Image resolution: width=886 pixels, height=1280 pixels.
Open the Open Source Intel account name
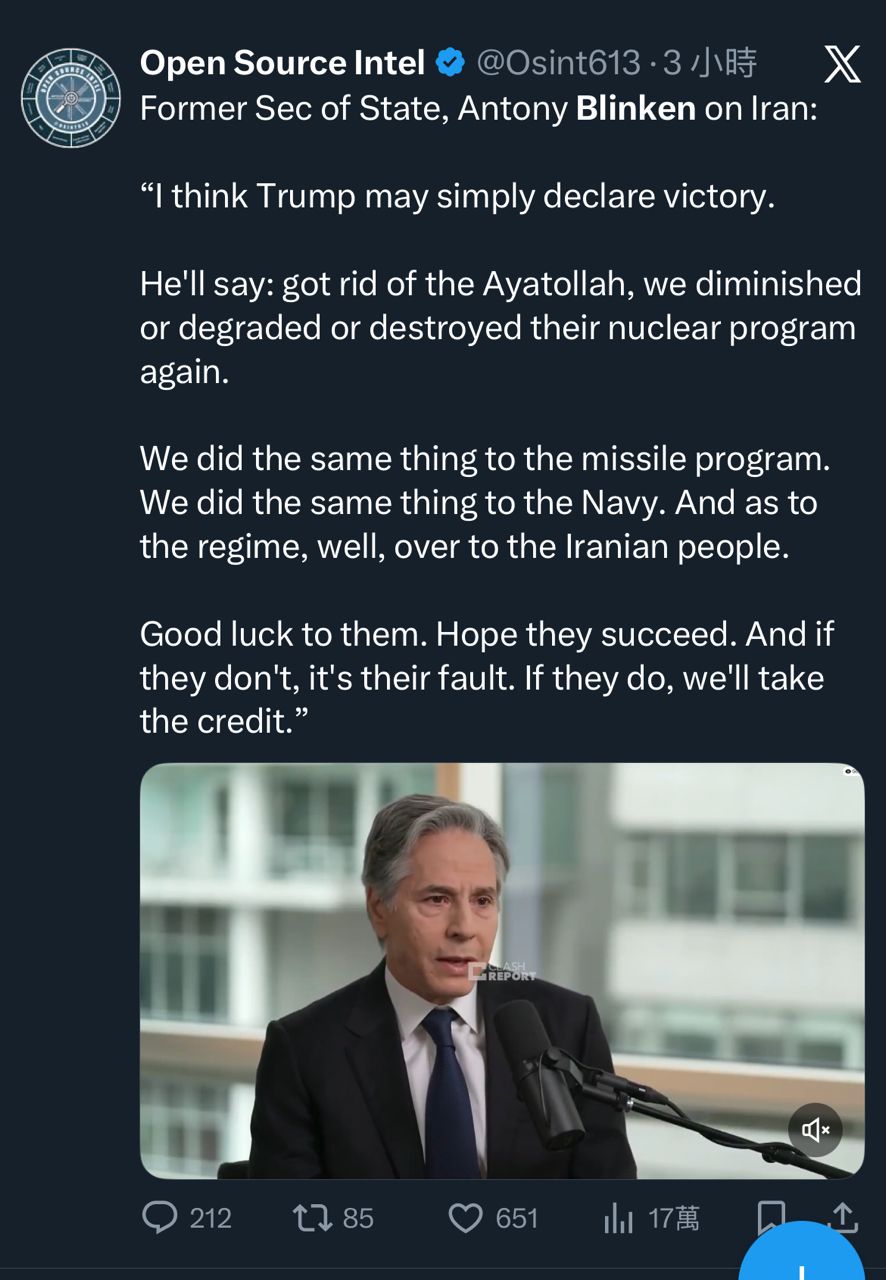[282, 63]
